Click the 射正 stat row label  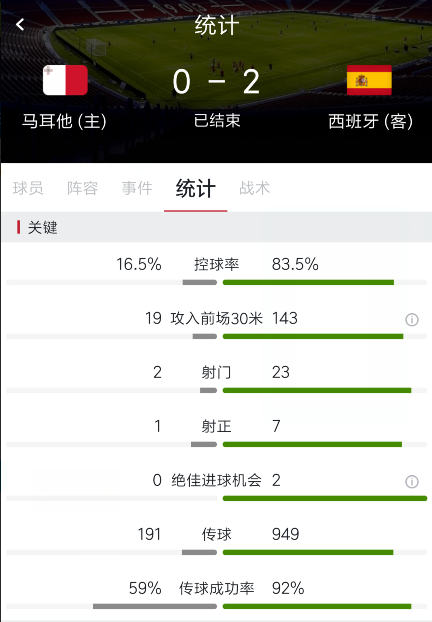pyautogui.click(x=216, y=426)
